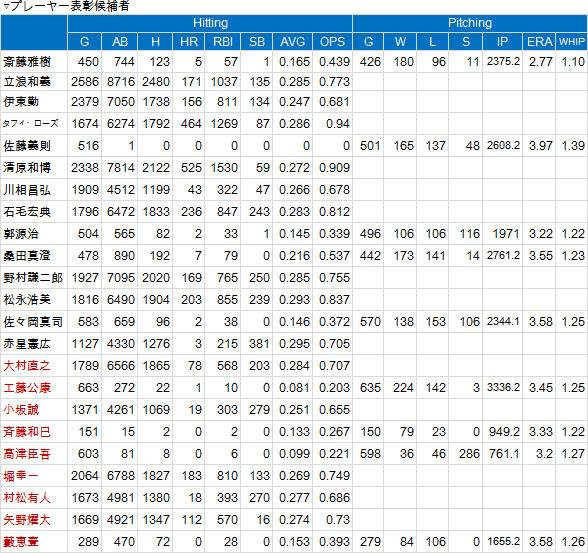588x553 pixels.
Task: Click player name 伊東勤
Action: pos(21,102)
